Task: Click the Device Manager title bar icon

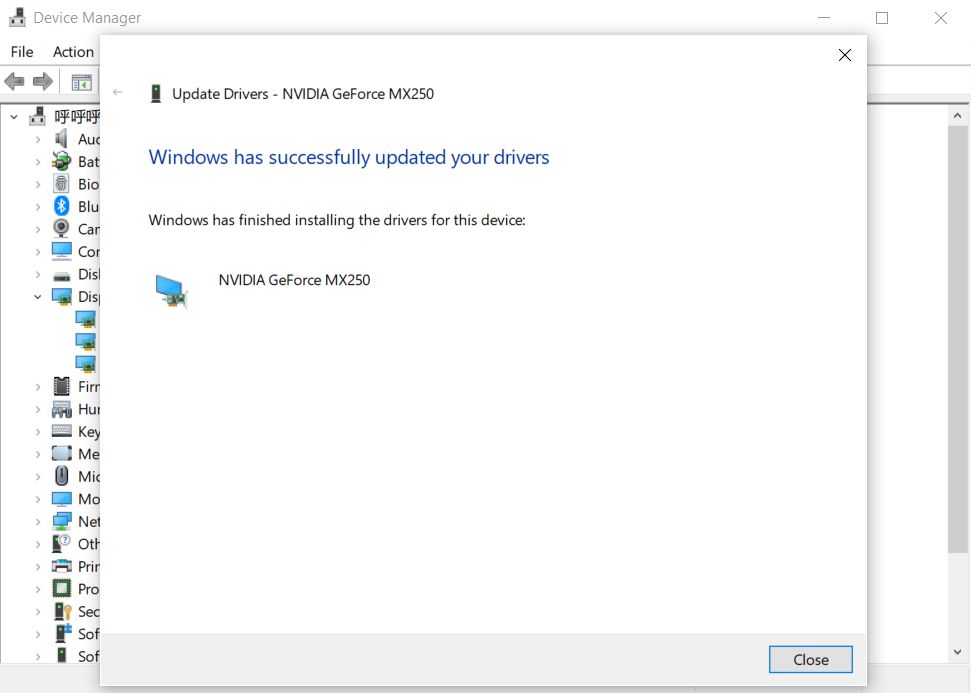Action: coord(17,17)
